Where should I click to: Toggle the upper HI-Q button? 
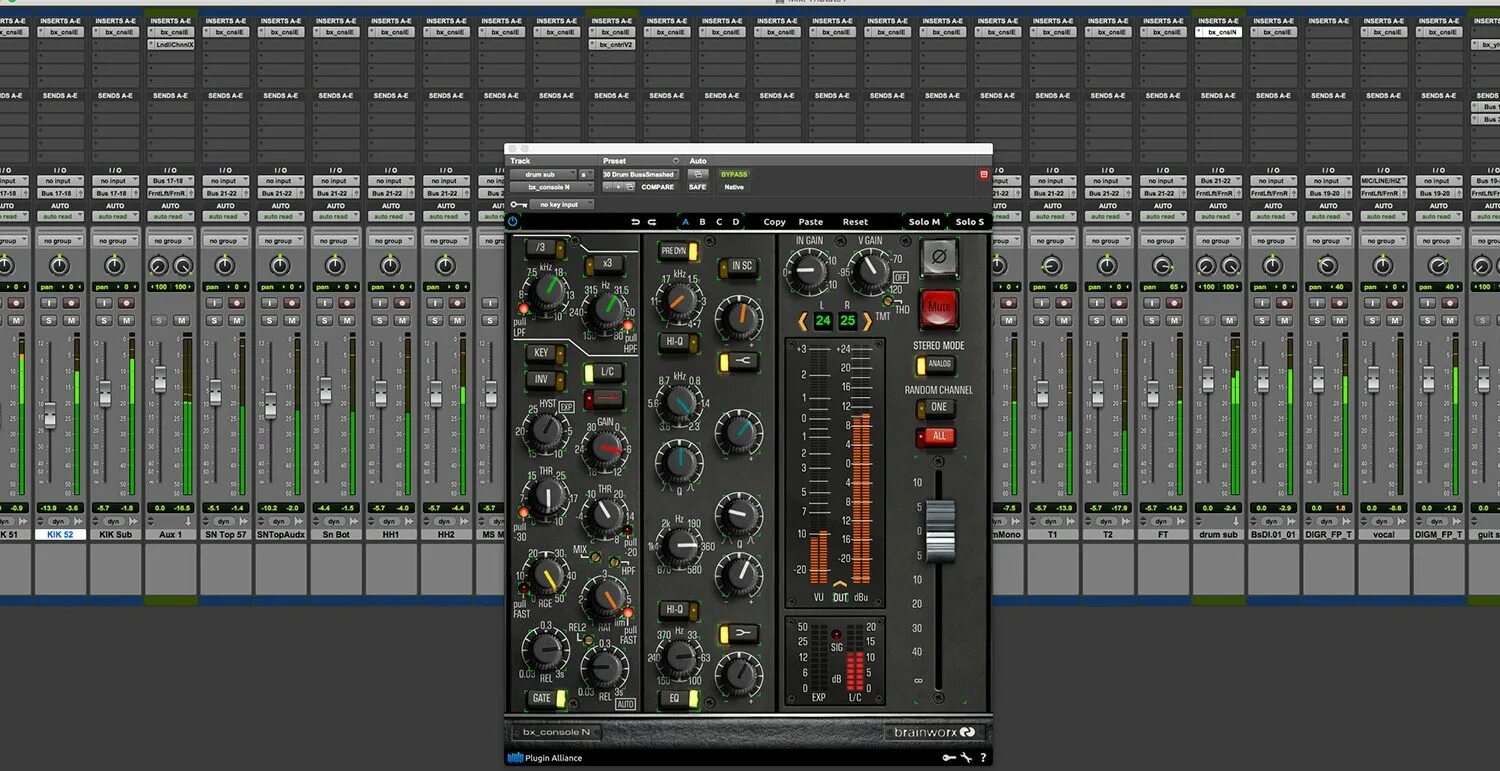point(678,342)
